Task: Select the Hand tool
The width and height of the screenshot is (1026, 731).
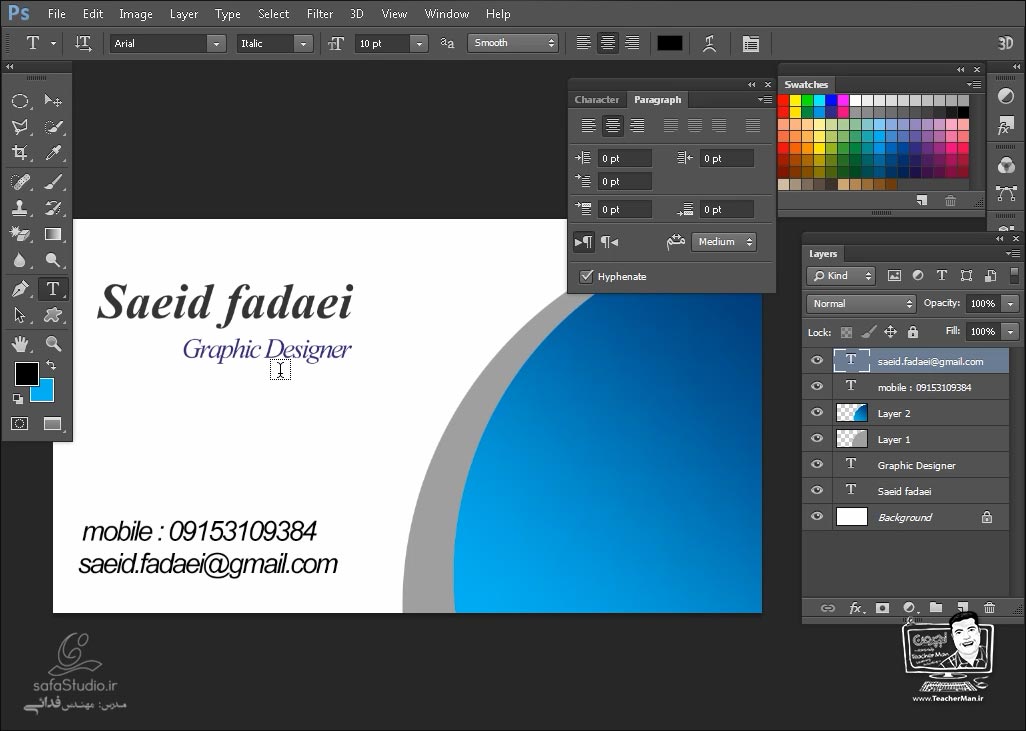Action: pyautogui.click(x=20, y=344)
